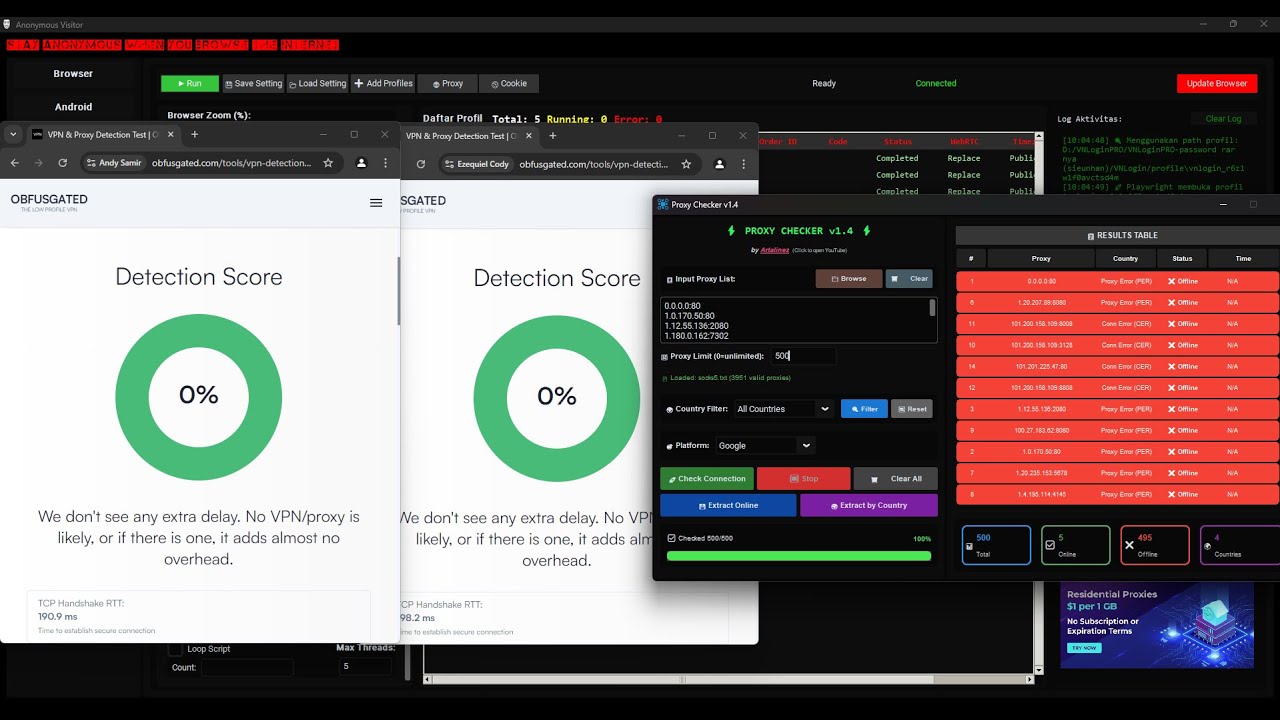This screenshot has height=720, width=1280.
Task: Expand the Country Filter dropdown
Action: click(x=783, y=409)
